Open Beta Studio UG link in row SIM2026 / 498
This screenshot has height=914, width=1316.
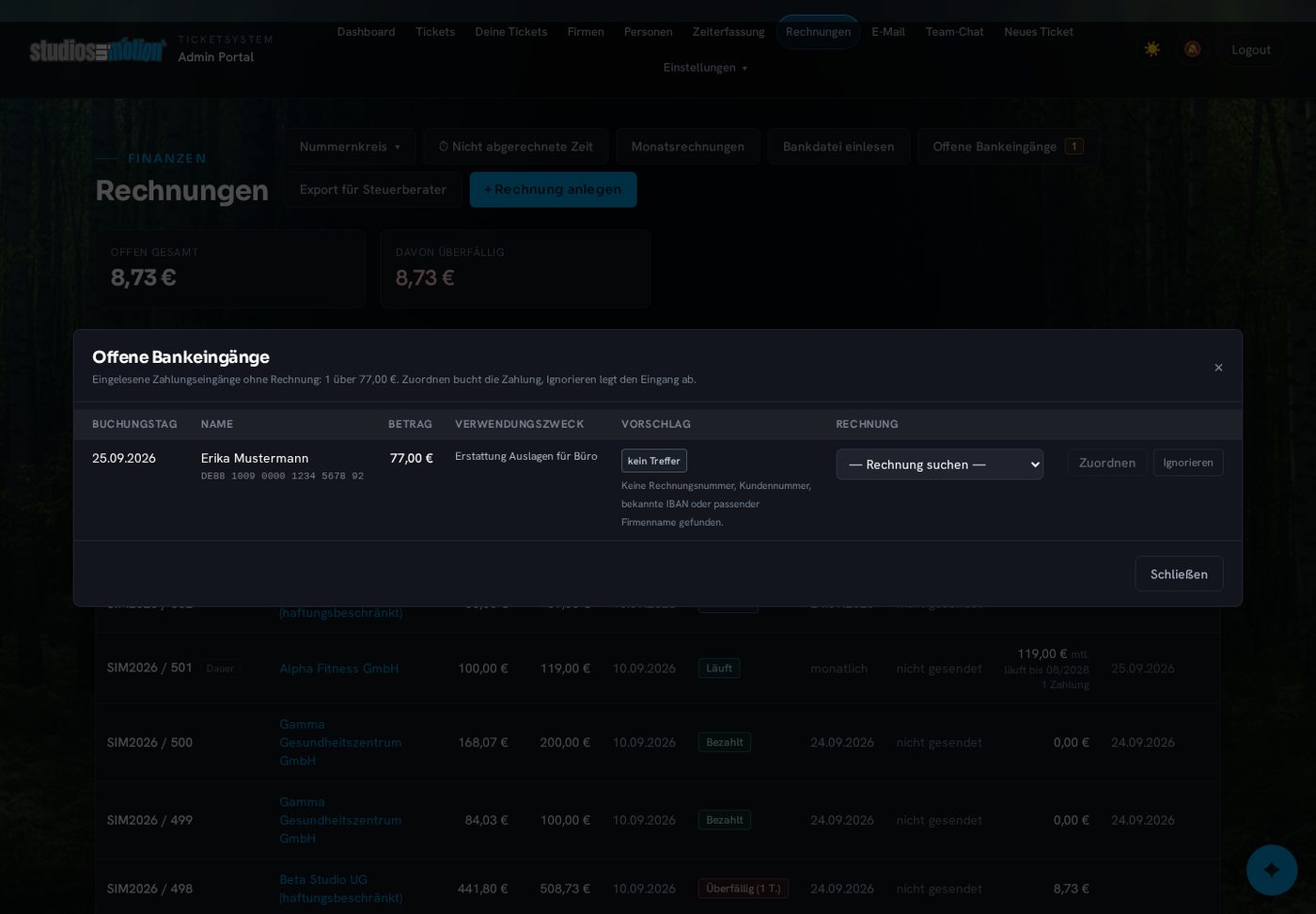click(x=340, y=889)
